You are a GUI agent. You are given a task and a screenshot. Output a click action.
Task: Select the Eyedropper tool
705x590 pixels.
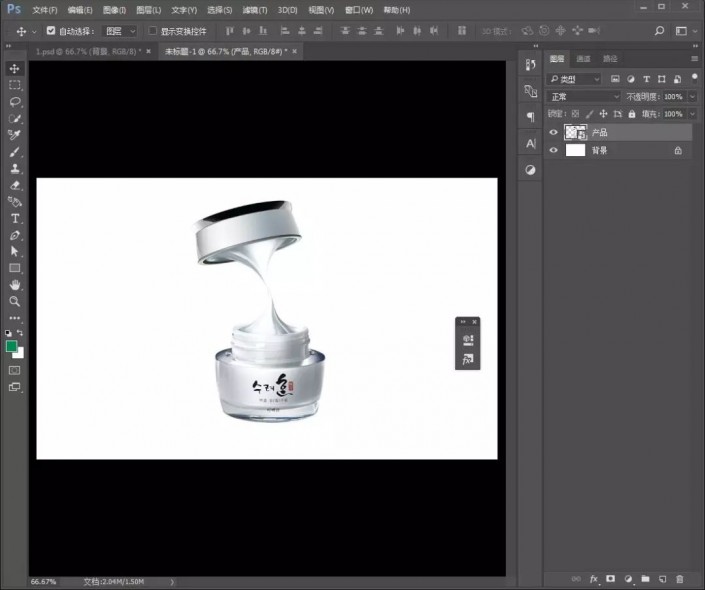[14, 135]
